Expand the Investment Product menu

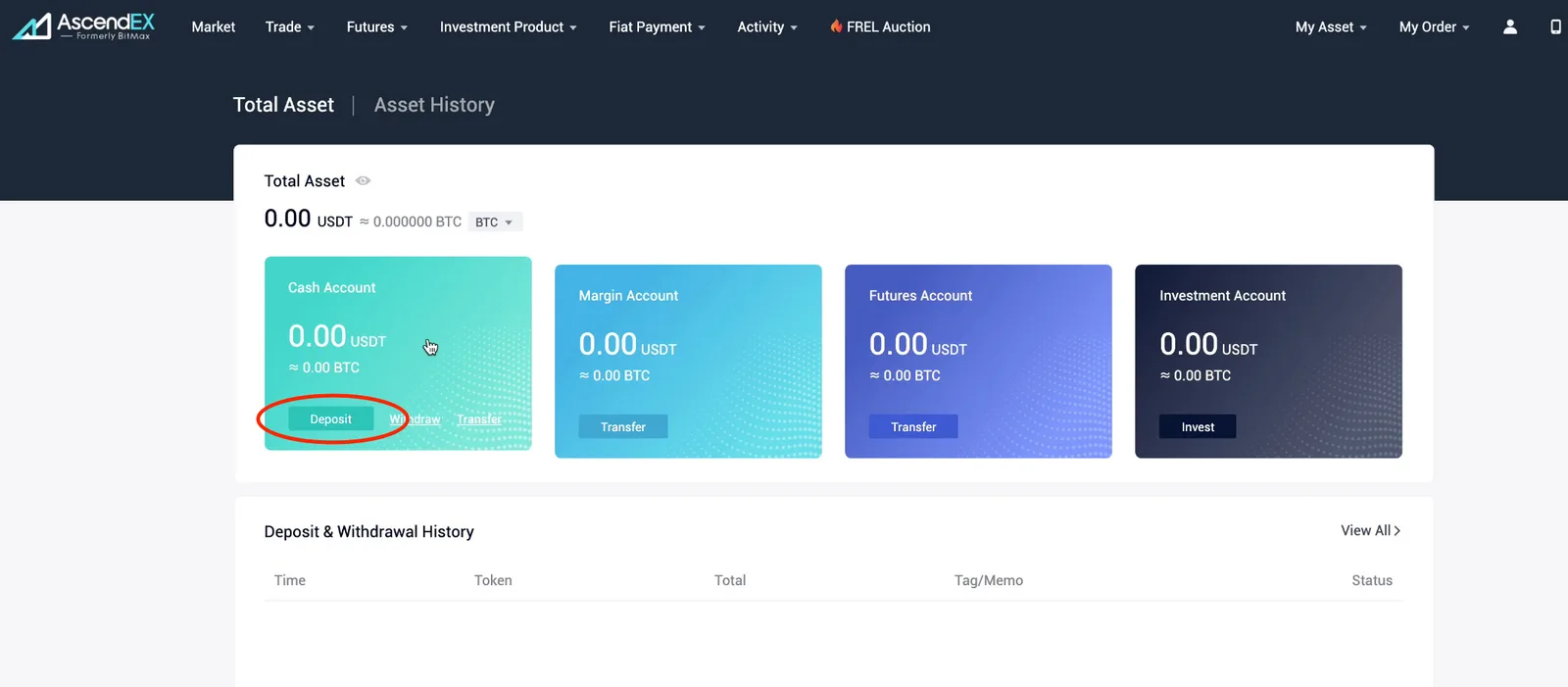click(509, 26)
